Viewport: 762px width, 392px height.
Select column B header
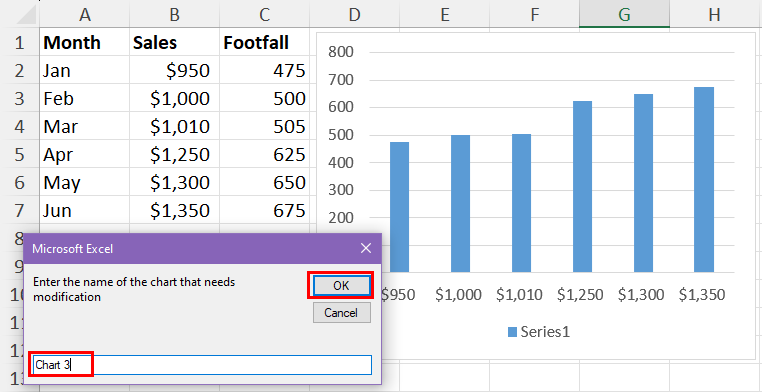pos(174,15)
